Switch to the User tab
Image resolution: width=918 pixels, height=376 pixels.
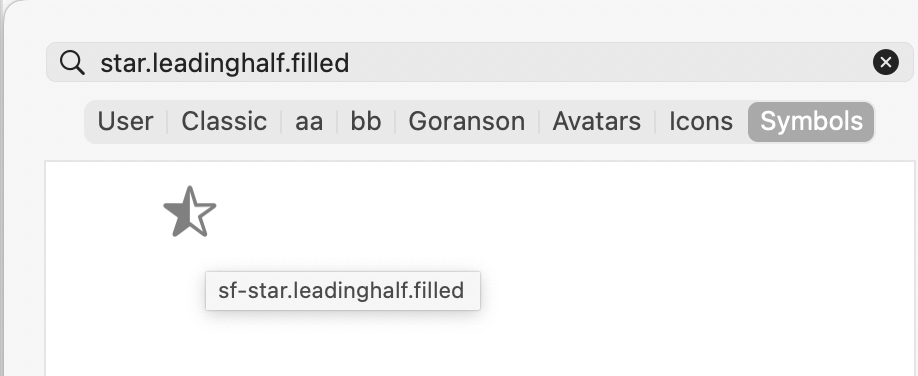click(x=125, y=122)
